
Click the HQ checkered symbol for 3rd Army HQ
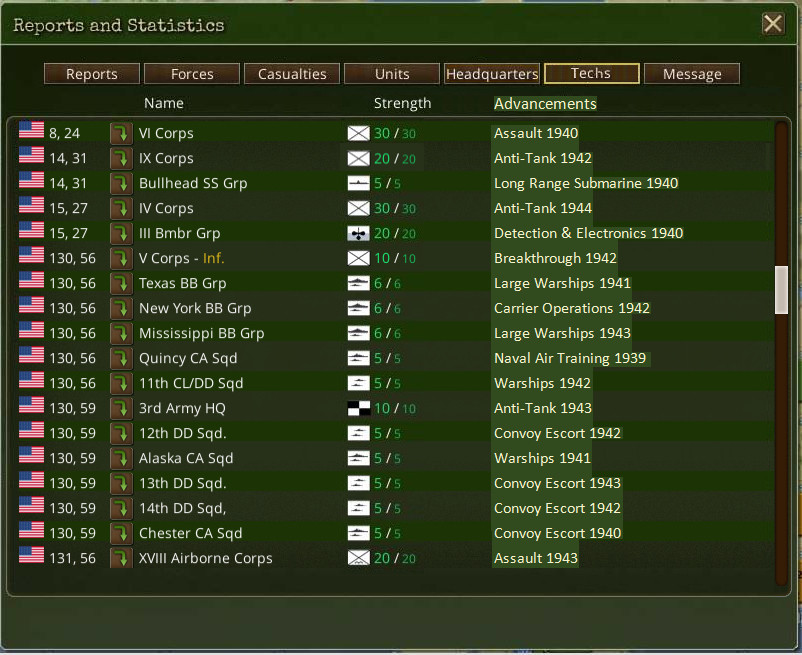coord(359,409)
